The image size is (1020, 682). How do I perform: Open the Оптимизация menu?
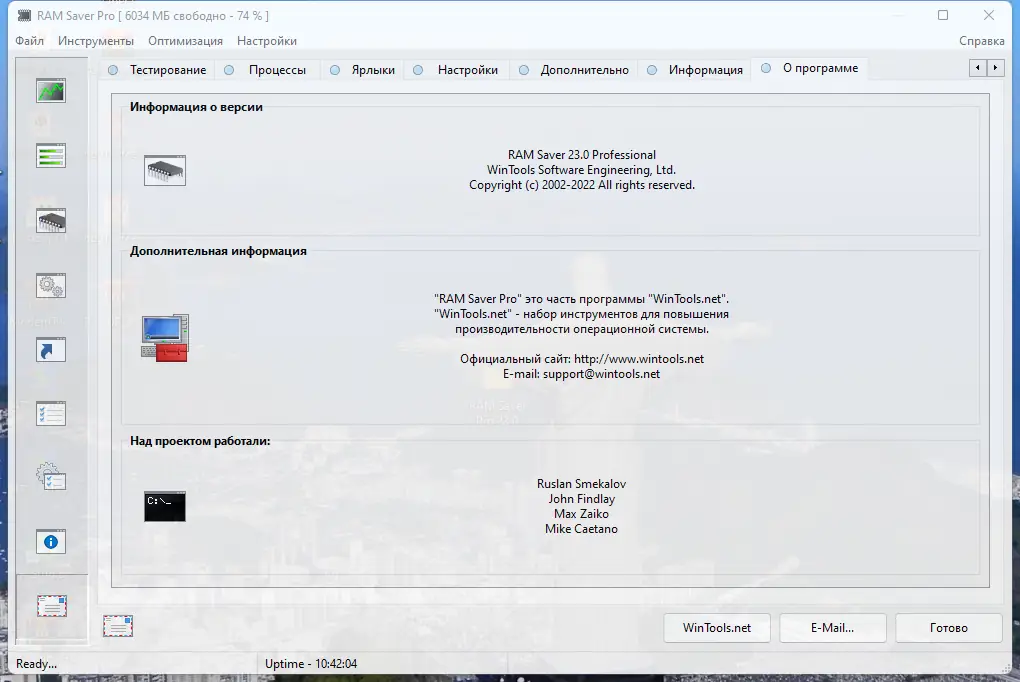tap(185, 41)
